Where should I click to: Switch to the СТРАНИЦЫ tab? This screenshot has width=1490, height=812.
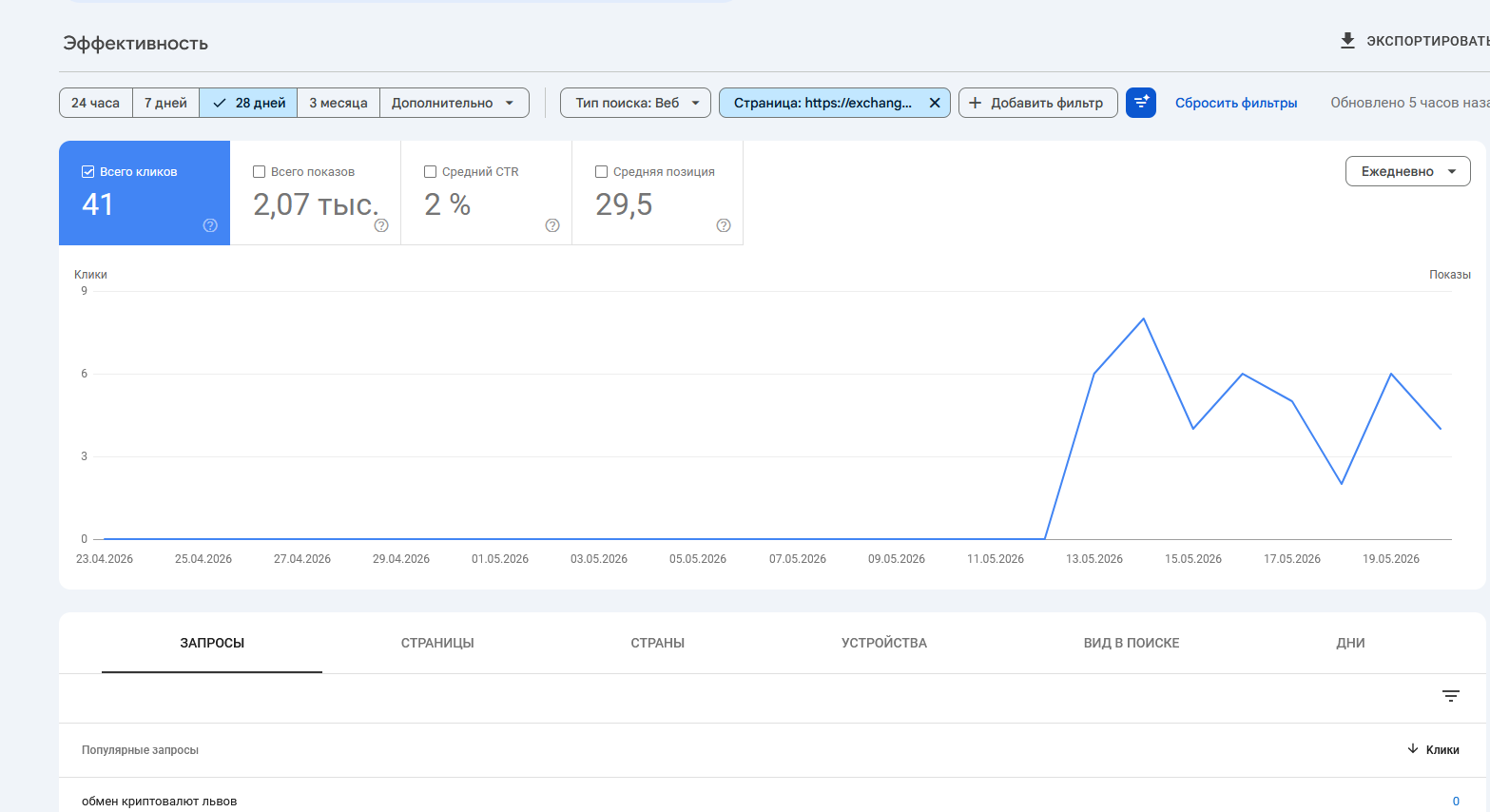point(437,643)
